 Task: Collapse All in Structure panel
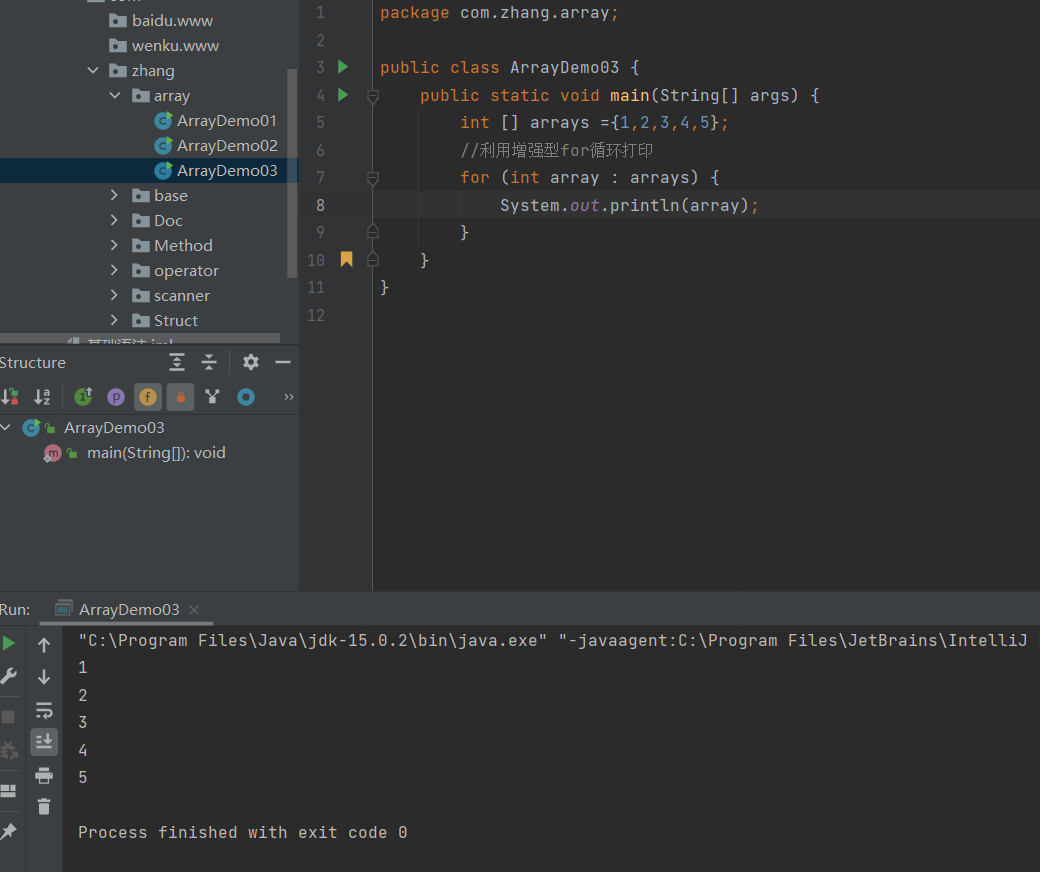coord(209,362)
